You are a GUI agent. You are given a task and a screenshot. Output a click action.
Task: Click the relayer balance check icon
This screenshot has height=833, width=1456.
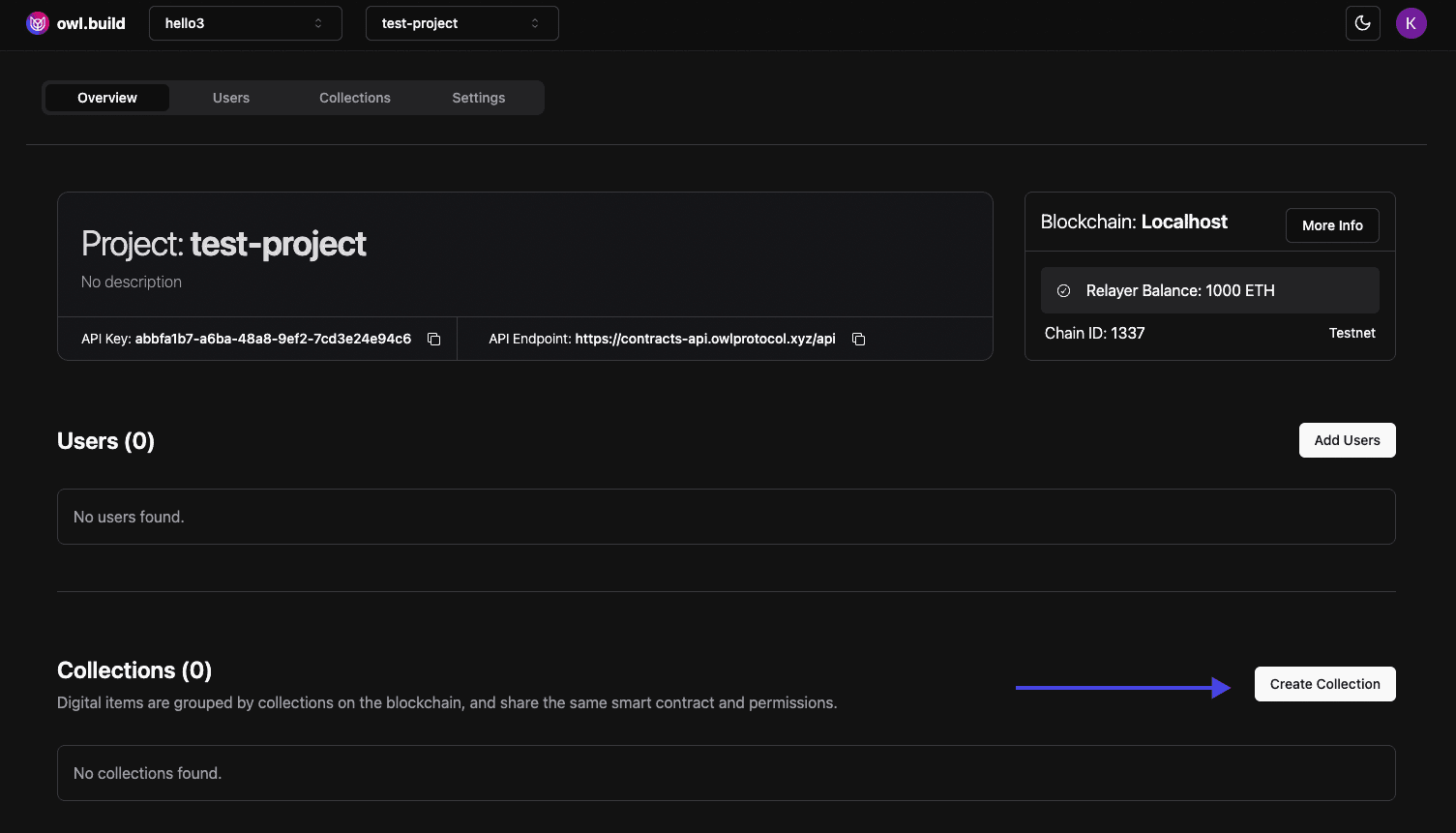coord(1063,290)
